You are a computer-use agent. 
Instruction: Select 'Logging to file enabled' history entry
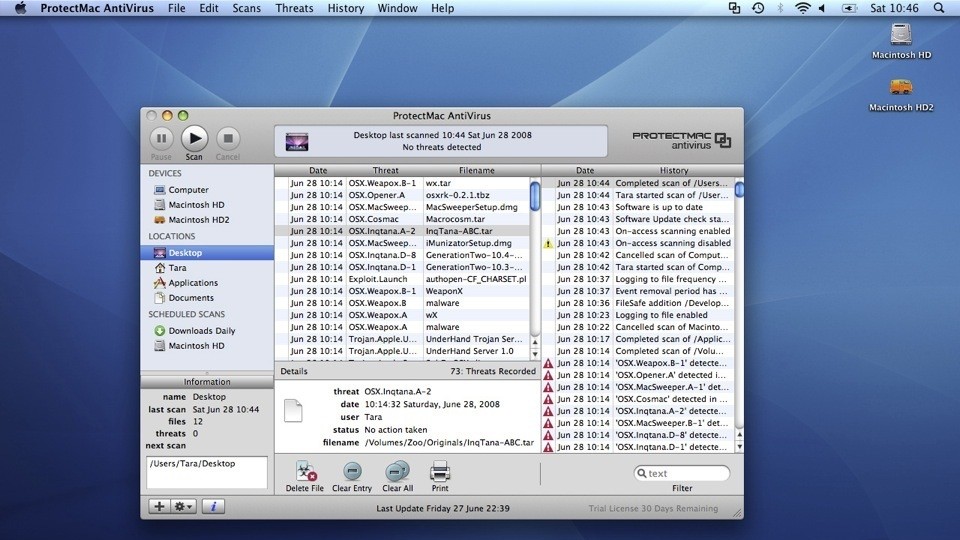click(x=638, y=315)
